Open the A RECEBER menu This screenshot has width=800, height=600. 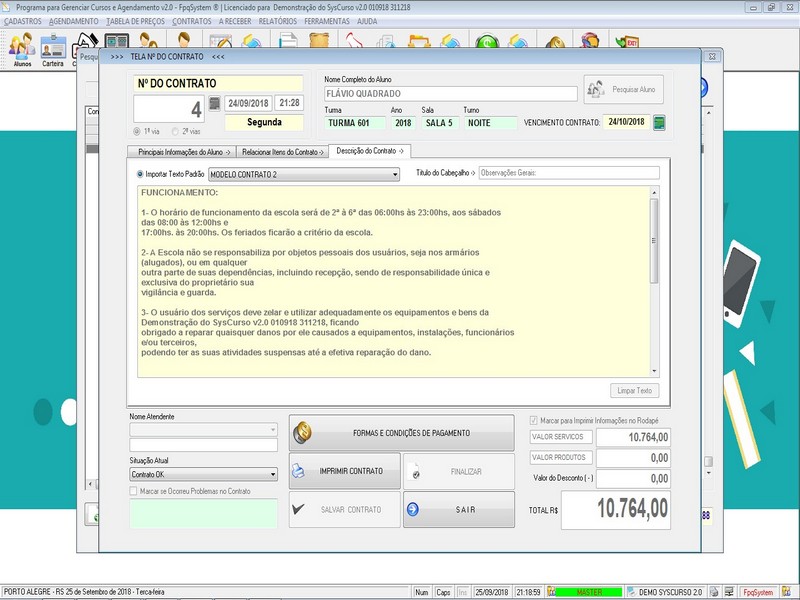[x=235, y=21]
